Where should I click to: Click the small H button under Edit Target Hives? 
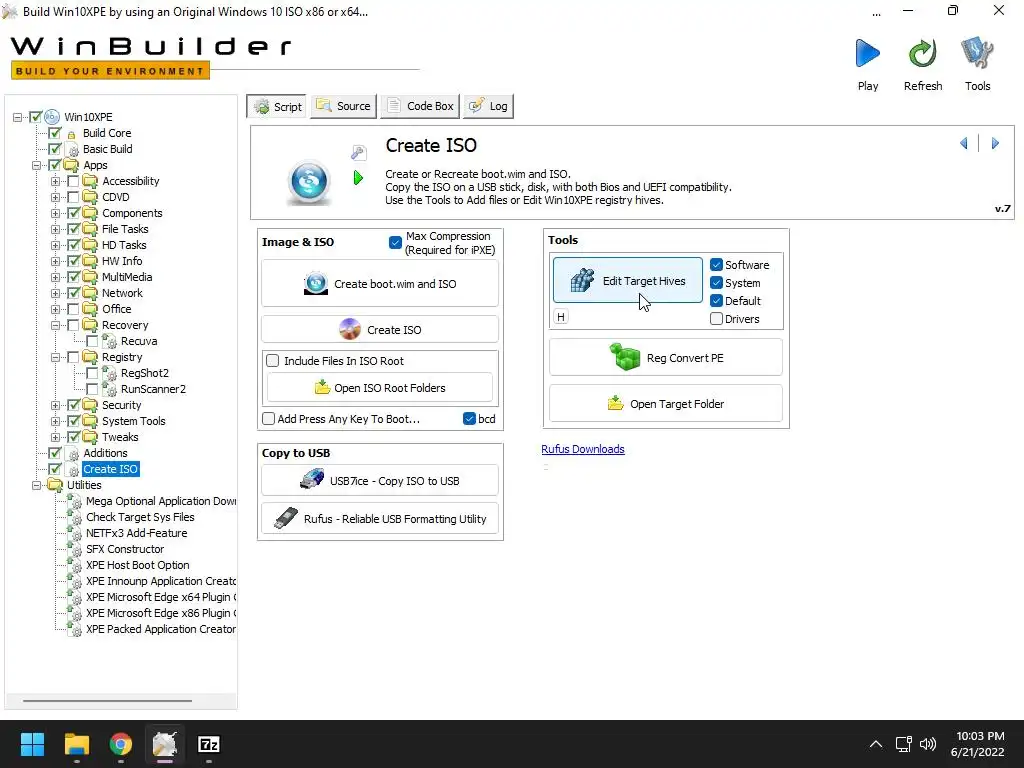tap(560, 317)
